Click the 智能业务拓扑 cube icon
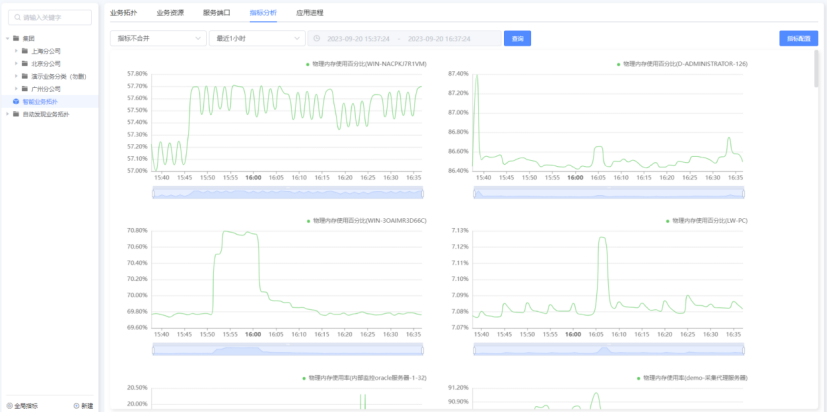This screenshot has height=412, width=827. click(16, 102)
